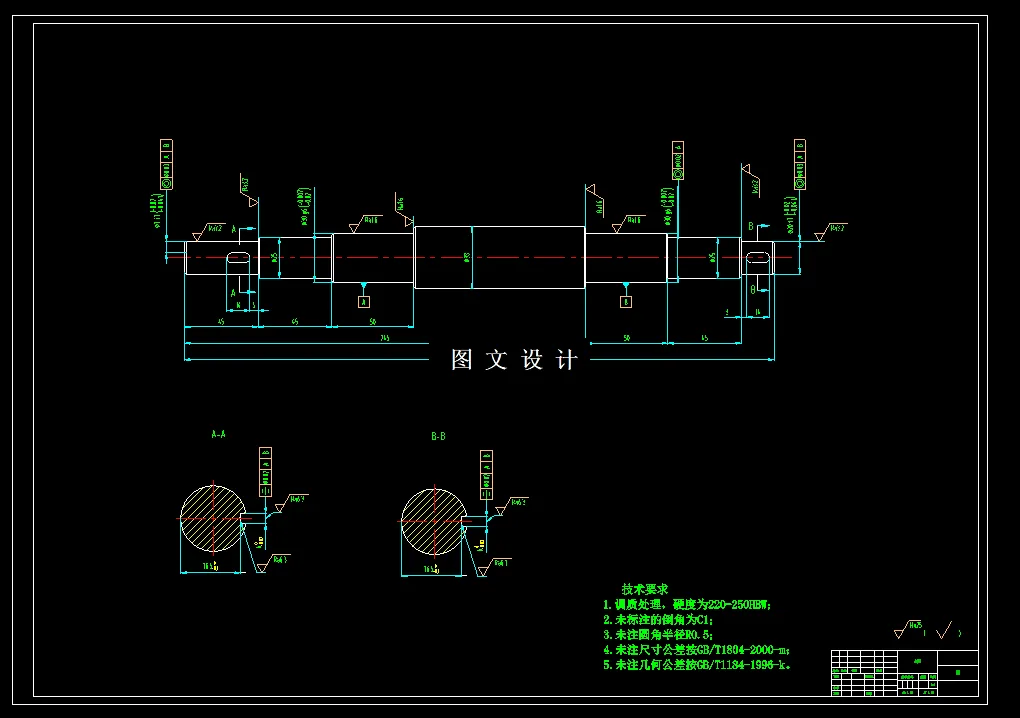Select general roughness symbol above title block

click(908, 630)
